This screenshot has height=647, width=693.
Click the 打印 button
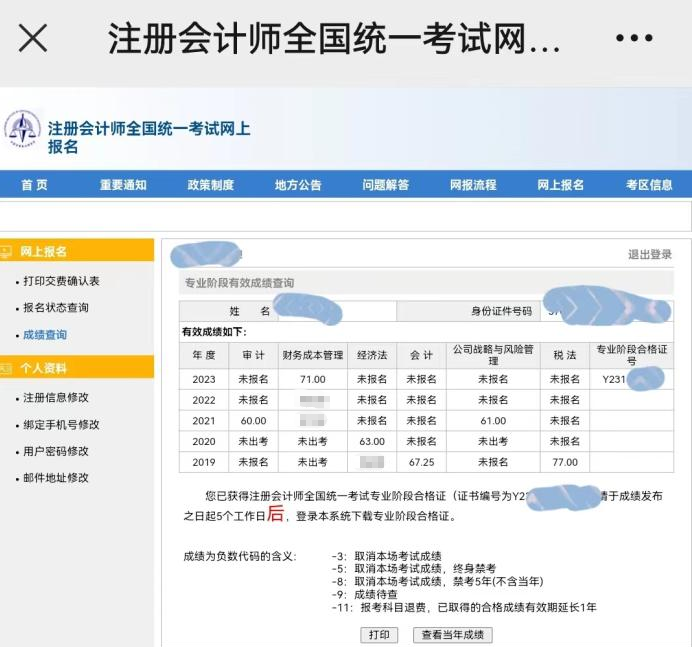pyautogui.click(x=379, y=635)
